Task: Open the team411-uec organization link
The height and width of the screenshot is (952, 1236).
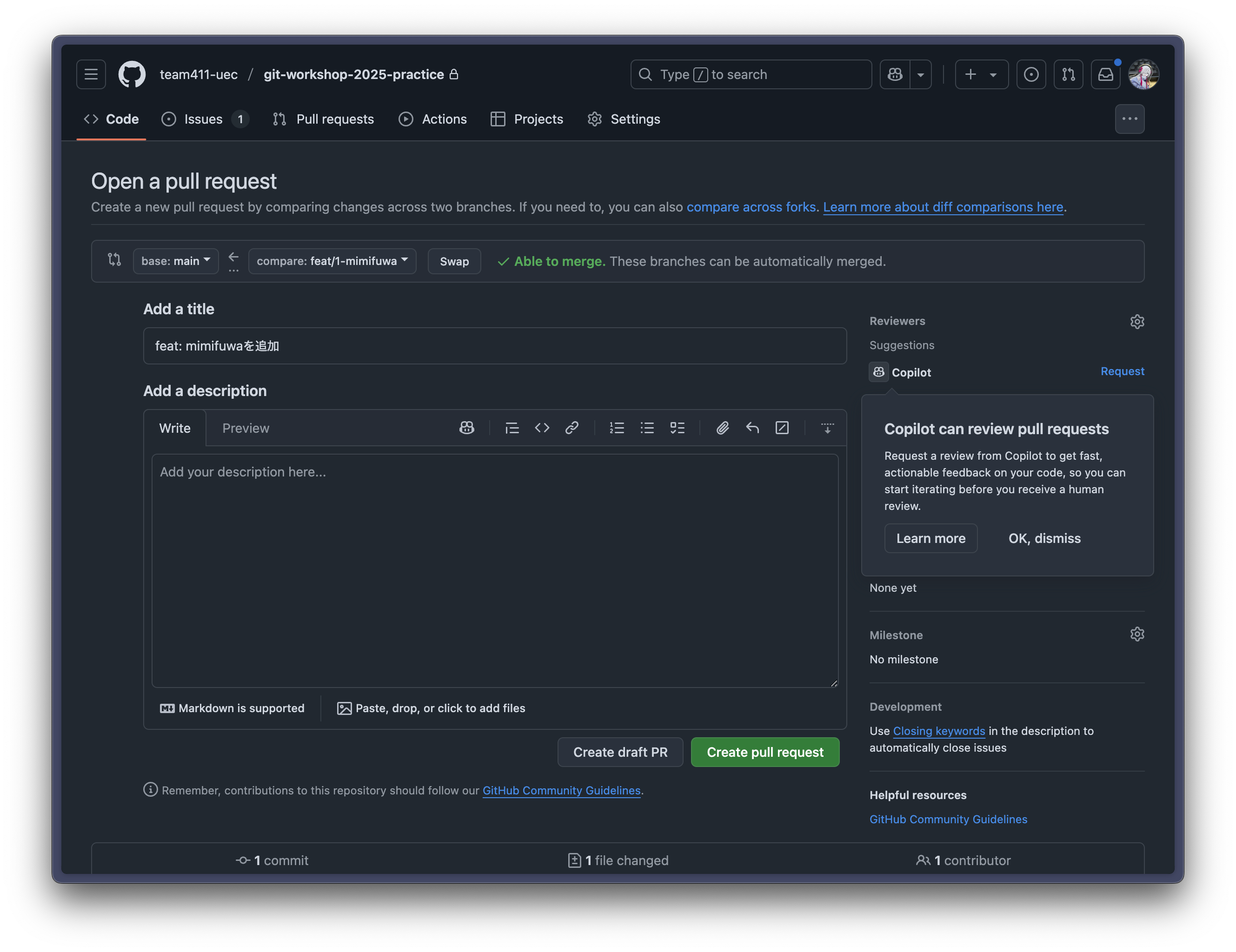Action: click(x=199, y=74)
